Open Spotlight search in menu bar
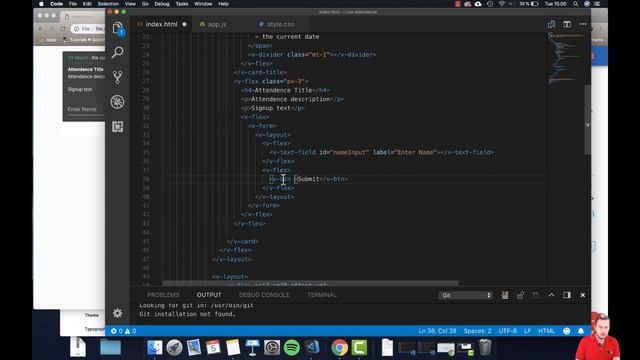 coord(576,4)
